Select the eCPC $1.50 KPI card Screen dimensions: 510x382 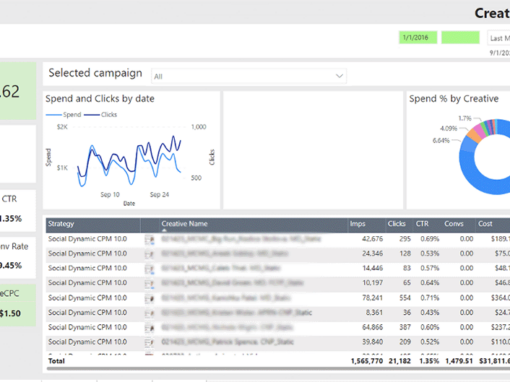tap(18, 305)
